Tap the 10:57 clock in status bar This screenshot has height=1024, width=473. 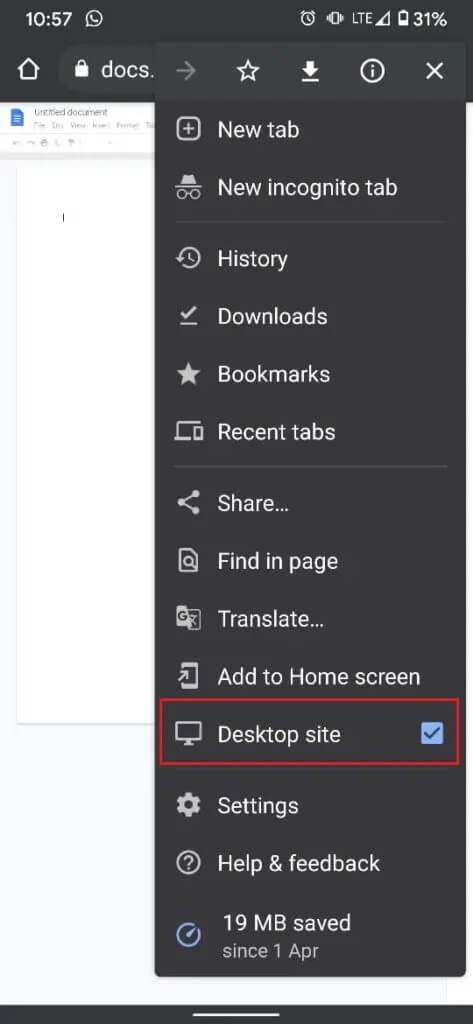point(49,19)
